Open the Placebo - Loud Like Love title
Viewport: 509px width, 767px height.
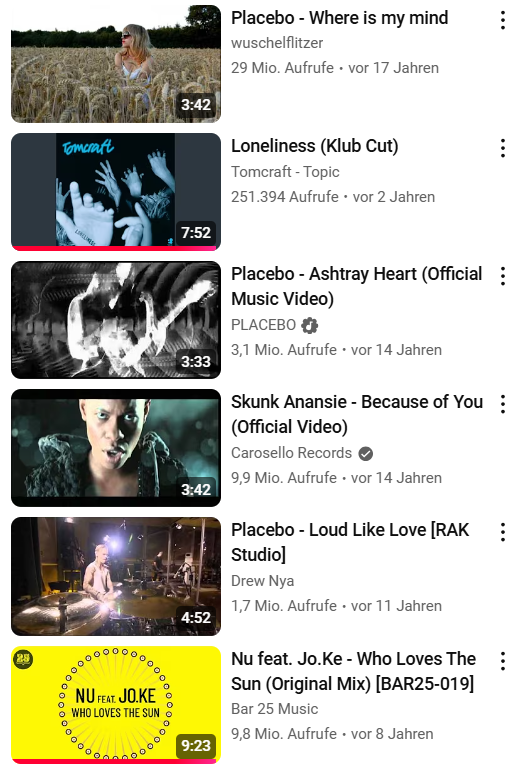350,542
